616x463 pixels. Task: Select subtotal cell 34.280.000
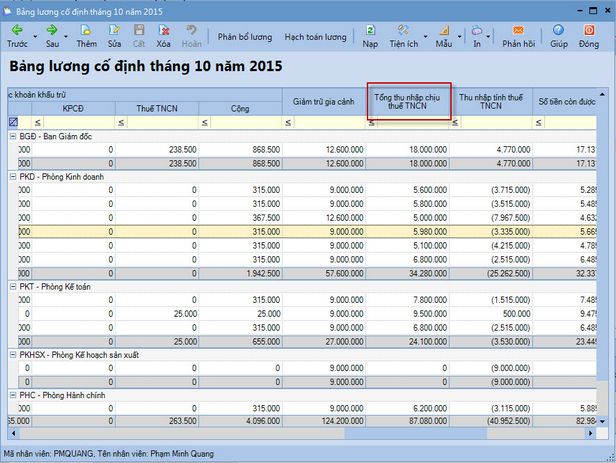(x=407, y=273)
